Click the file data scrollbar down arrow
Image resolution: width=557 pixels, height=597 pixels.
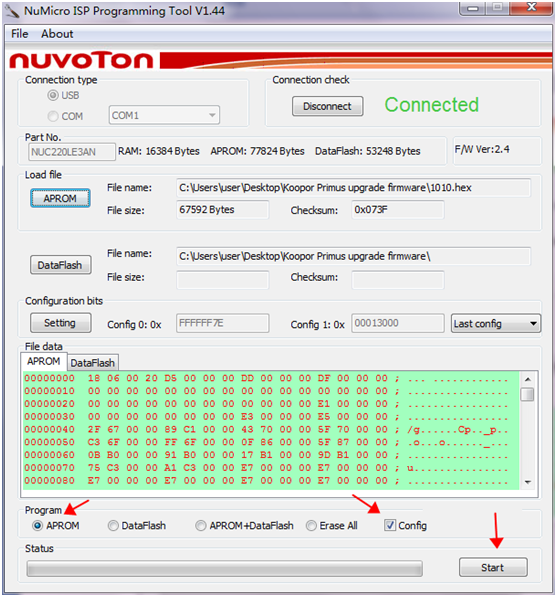pyautogui.click(x=528, y=482)
